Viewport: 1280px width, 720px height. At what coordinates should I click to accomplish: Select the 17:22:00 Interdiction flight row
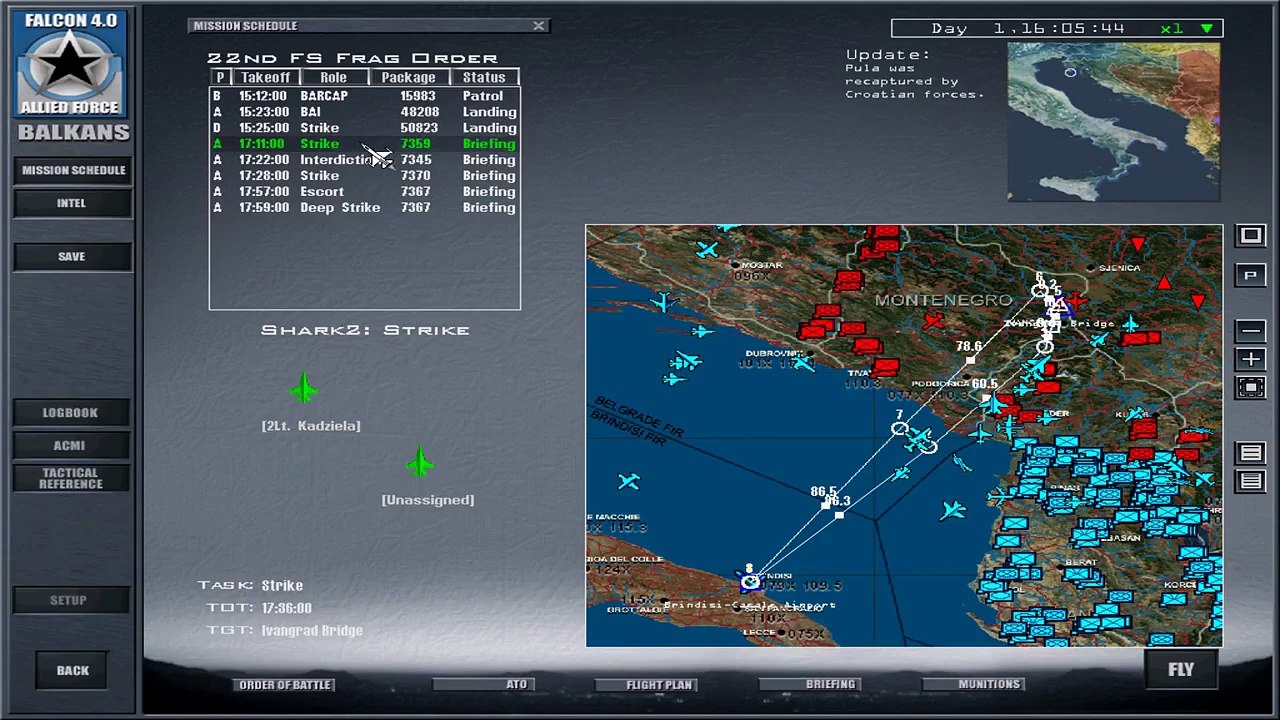[x=365, y=160]
